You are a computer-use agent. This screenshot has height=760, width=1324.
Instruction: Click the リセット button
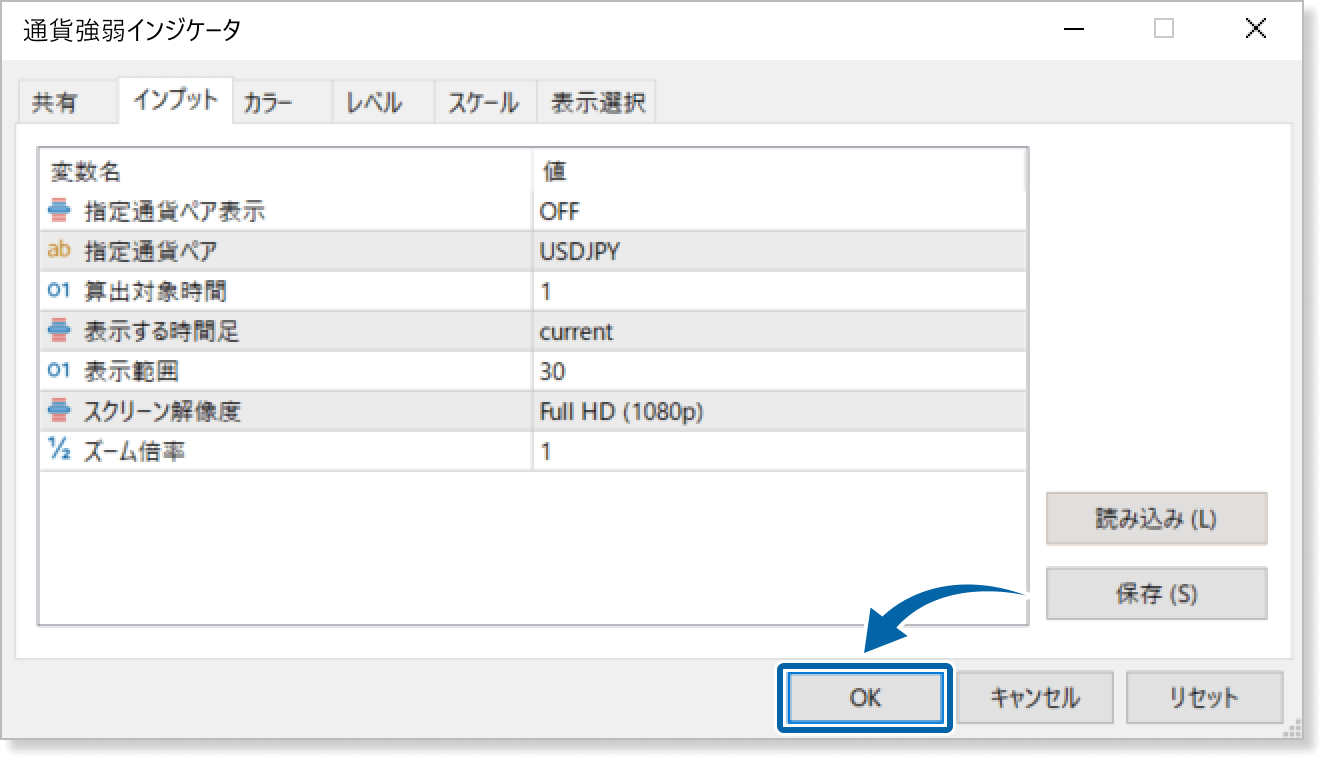[1203, 697]
